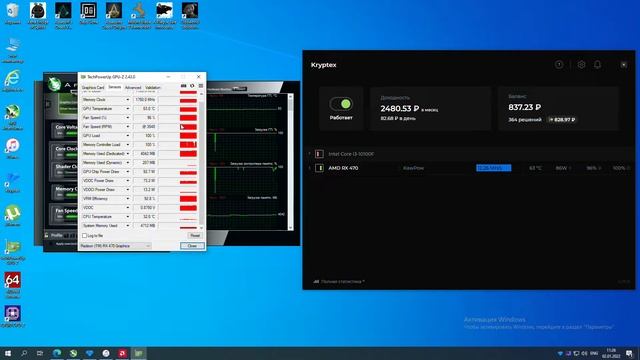This screenshot has height=360, width=640.
Task: Click Afterburner Core Clock slider
Action: pos(71,155)
